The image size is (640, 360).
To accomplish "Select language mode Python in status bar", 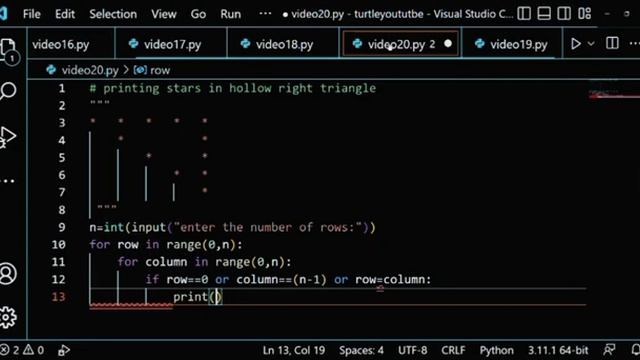I will [496, 350].
